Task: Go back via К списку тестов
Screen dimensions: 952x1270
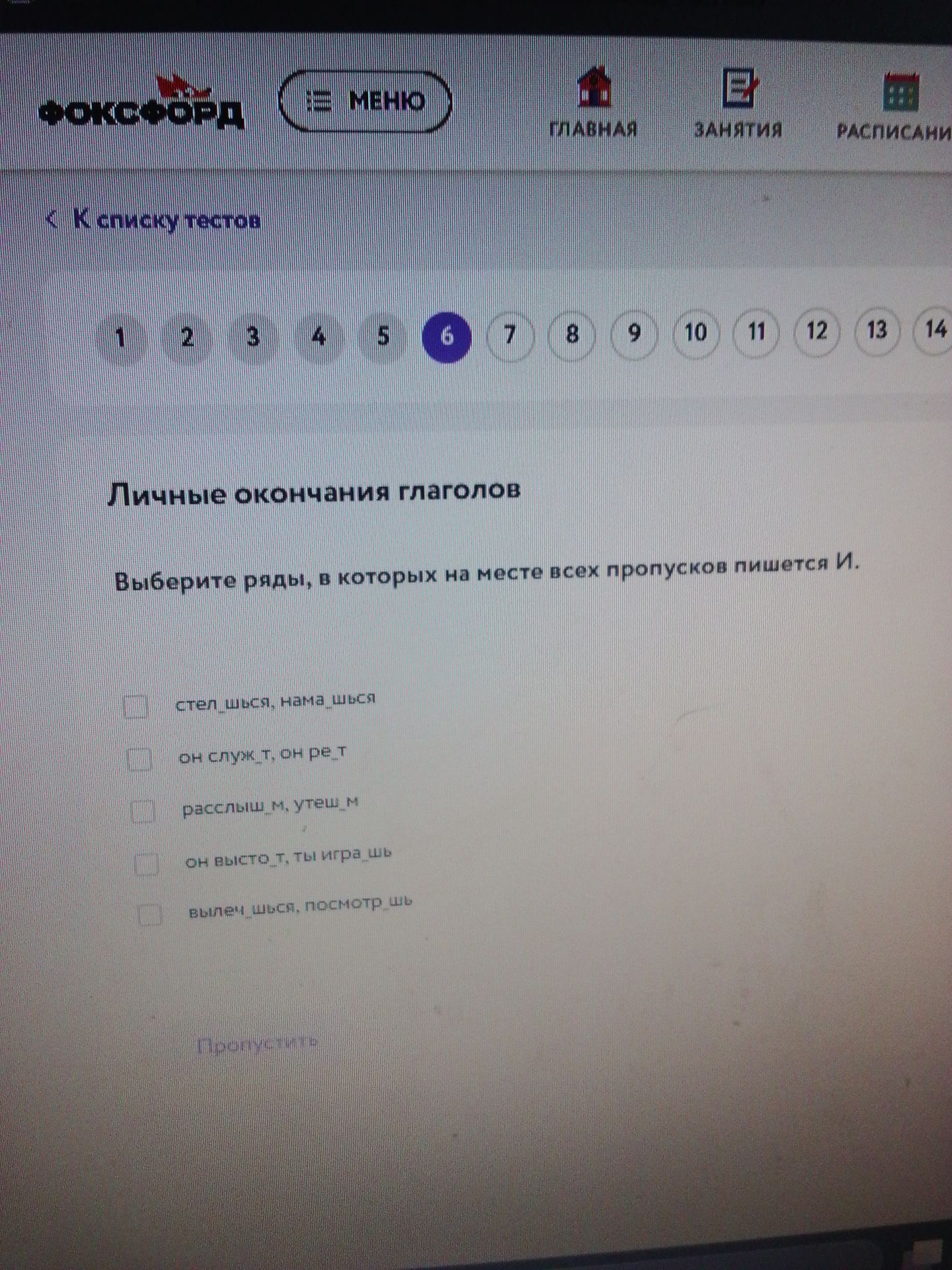Action: (x=166, y=220)
